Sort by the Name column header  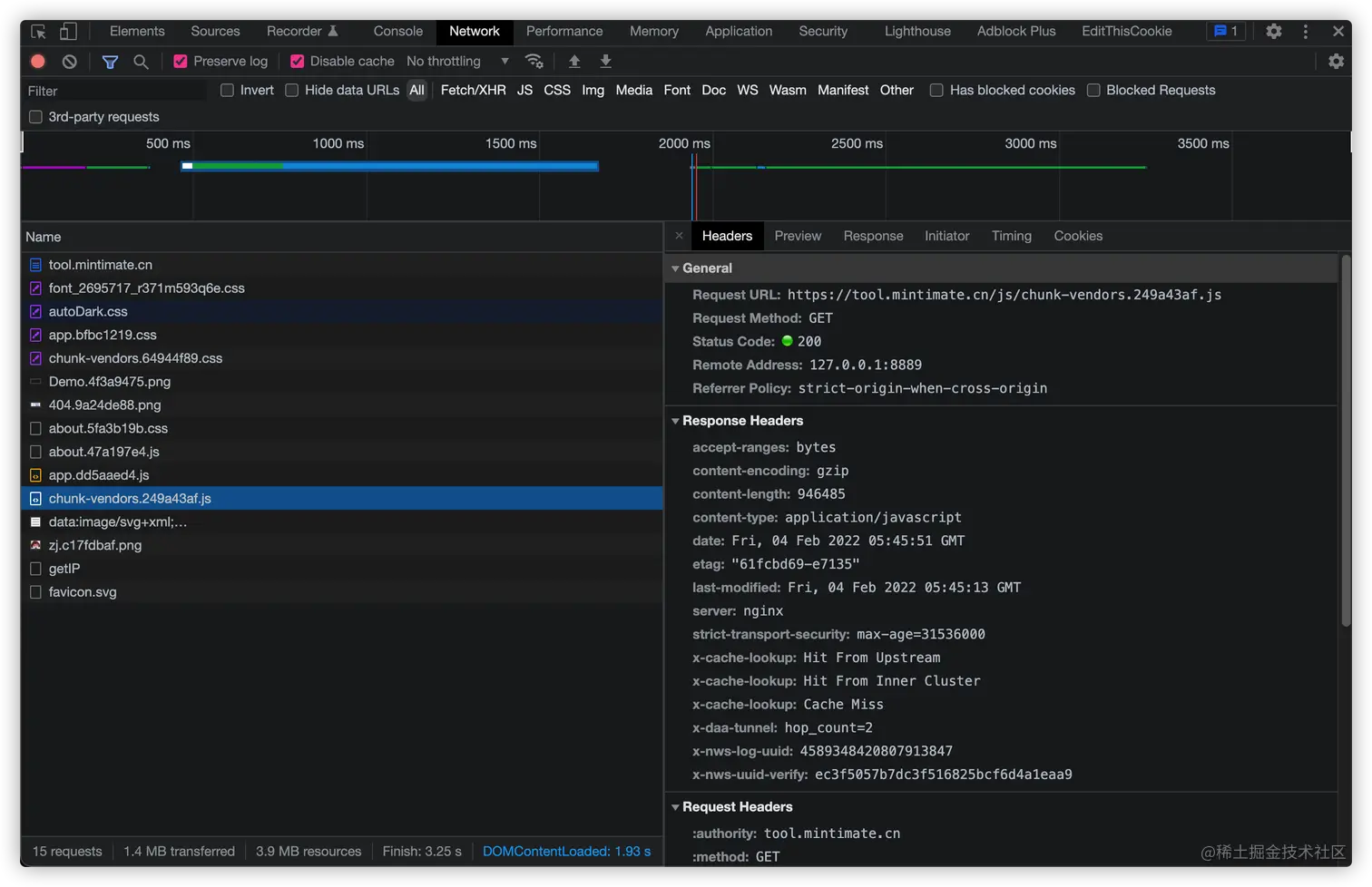click(342, 238)
